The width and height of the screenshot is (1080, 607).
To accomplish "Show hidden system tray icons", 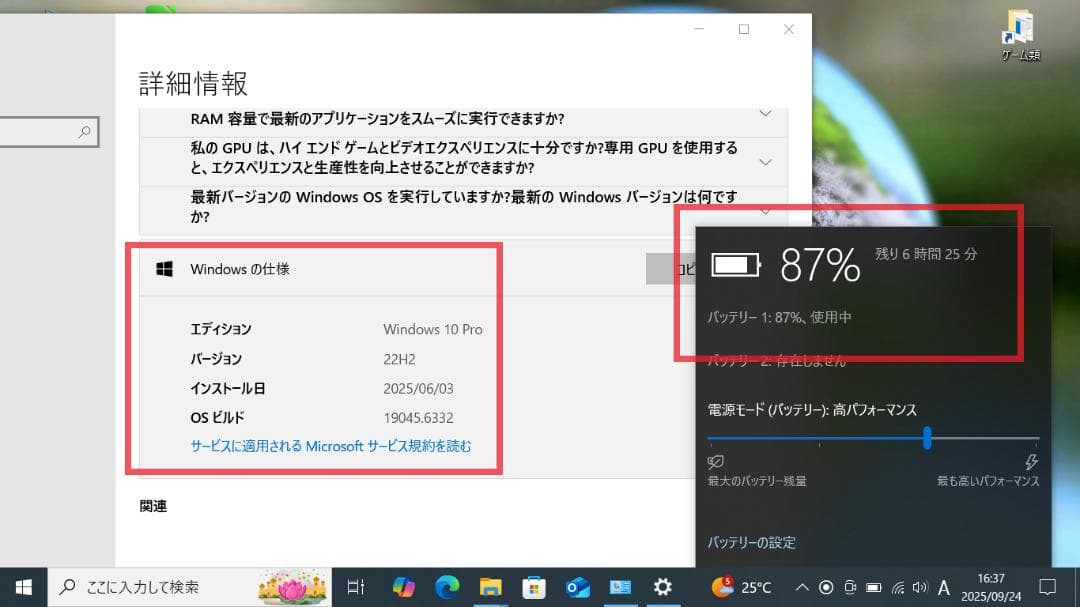I will click(x=802, y=588).
